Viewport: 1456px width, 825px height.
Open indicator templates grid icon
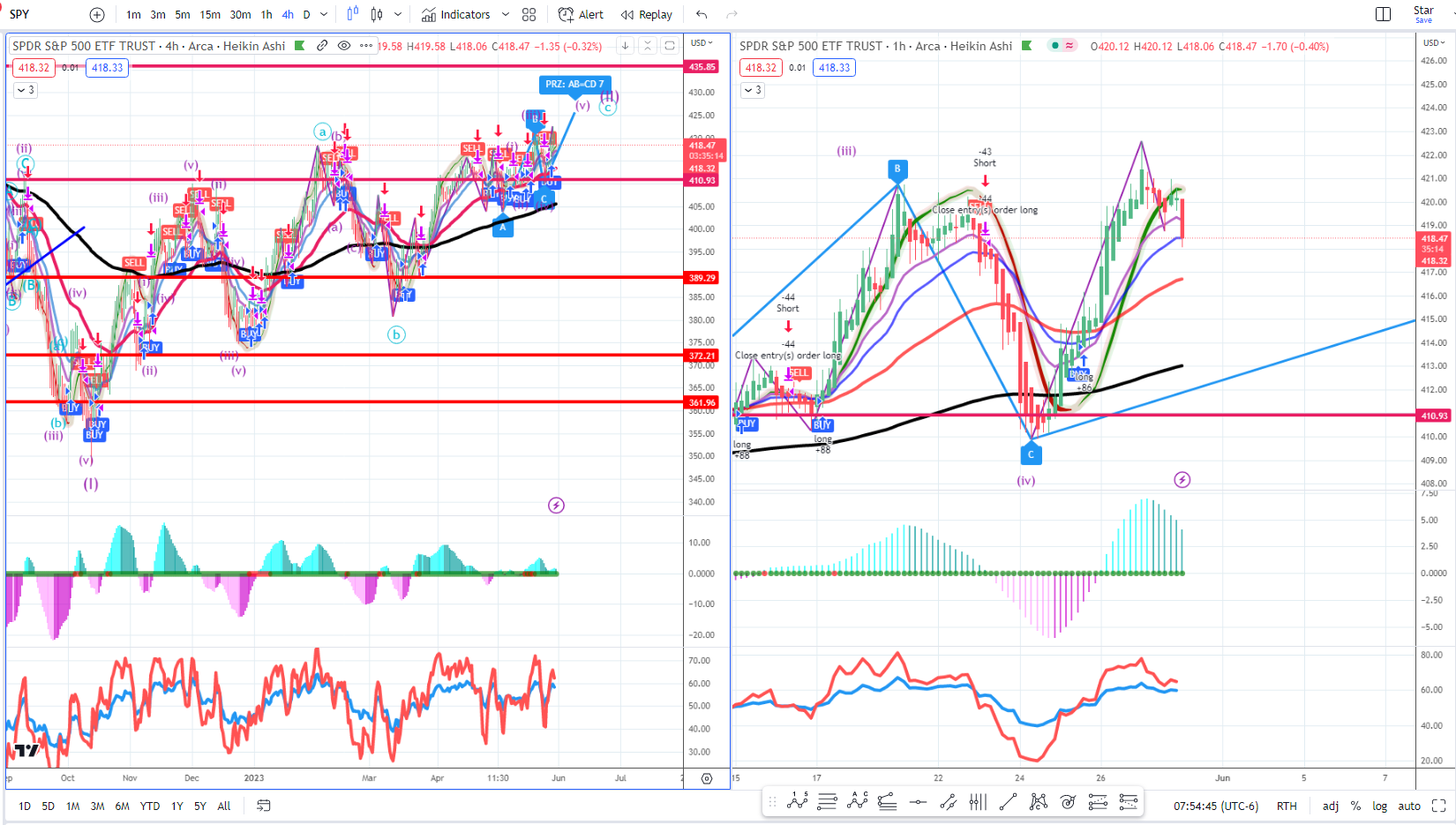(529, 15)
